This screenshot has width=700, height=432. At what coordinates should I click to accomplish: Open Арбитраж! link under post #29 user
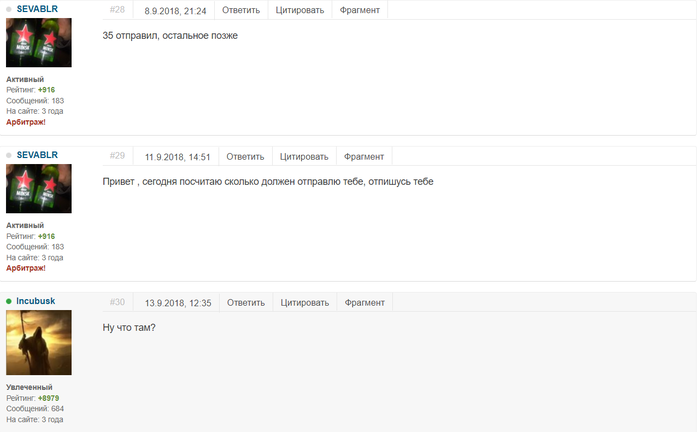(26, 268)
